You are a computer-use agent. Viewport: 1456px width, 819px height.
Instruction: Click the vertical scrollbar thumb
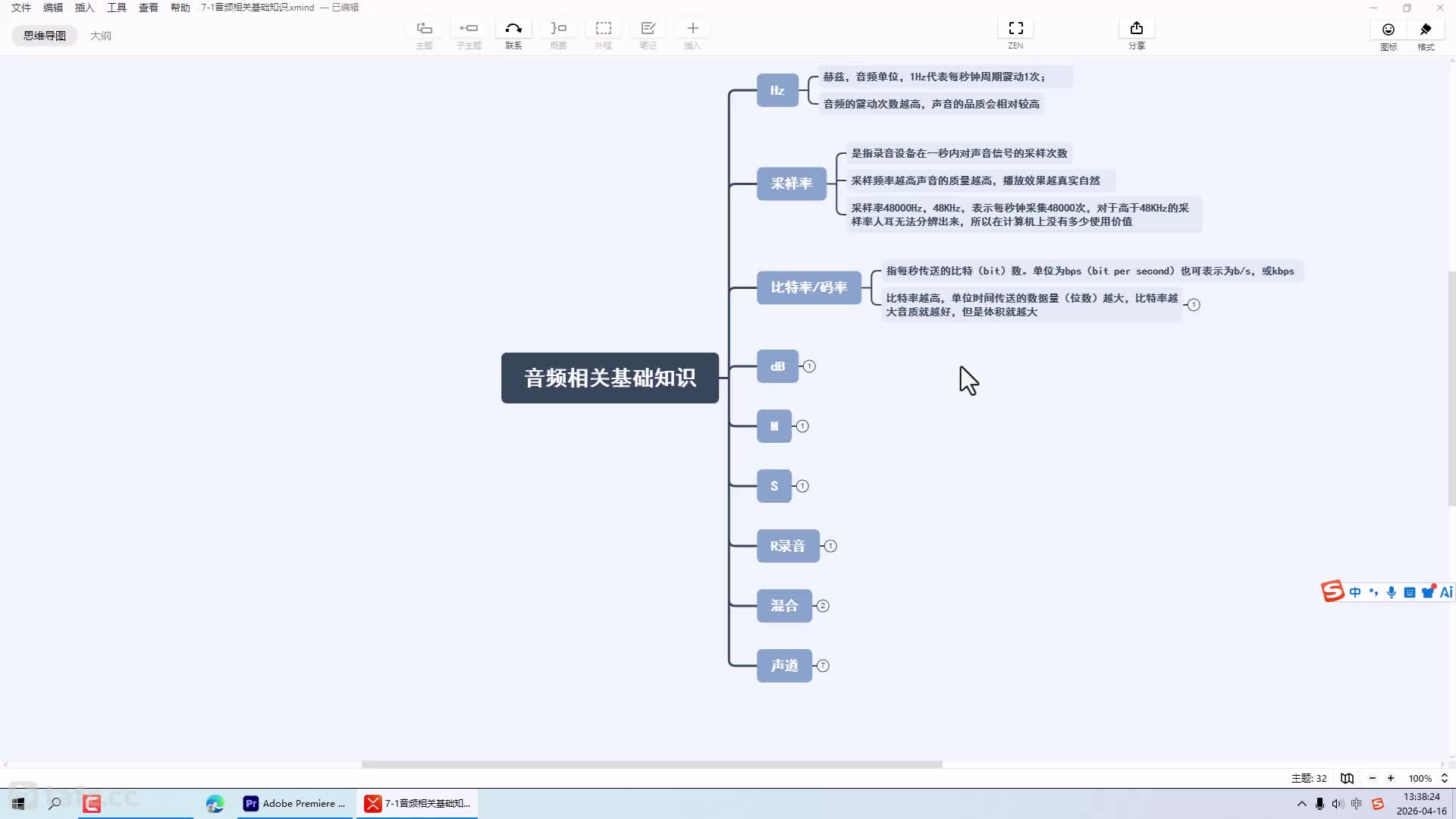pos(1451,388)
